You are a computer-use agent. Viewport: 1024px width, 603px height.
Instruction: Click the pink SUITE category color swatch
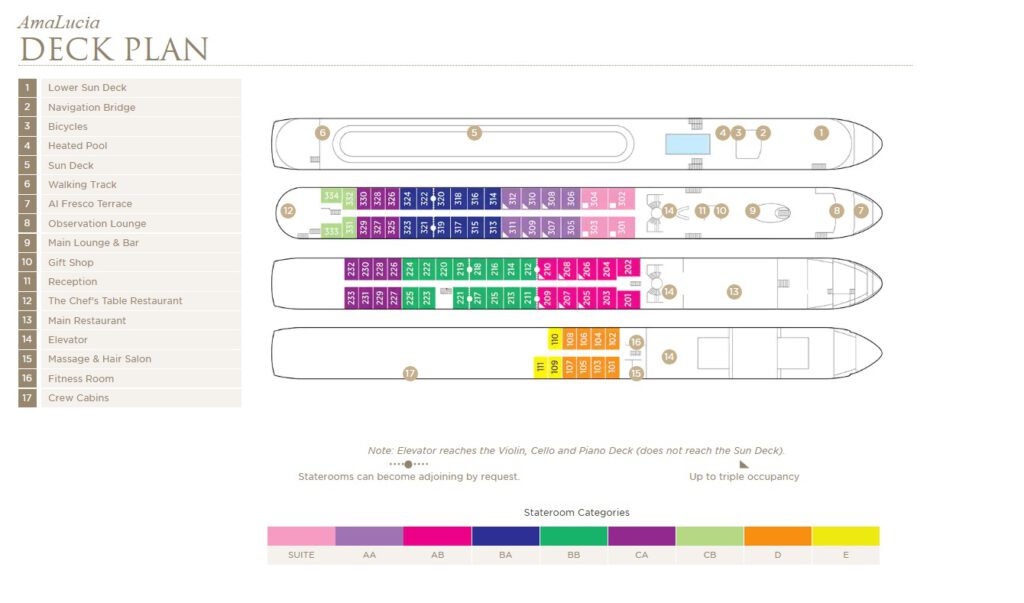point(301,536)
